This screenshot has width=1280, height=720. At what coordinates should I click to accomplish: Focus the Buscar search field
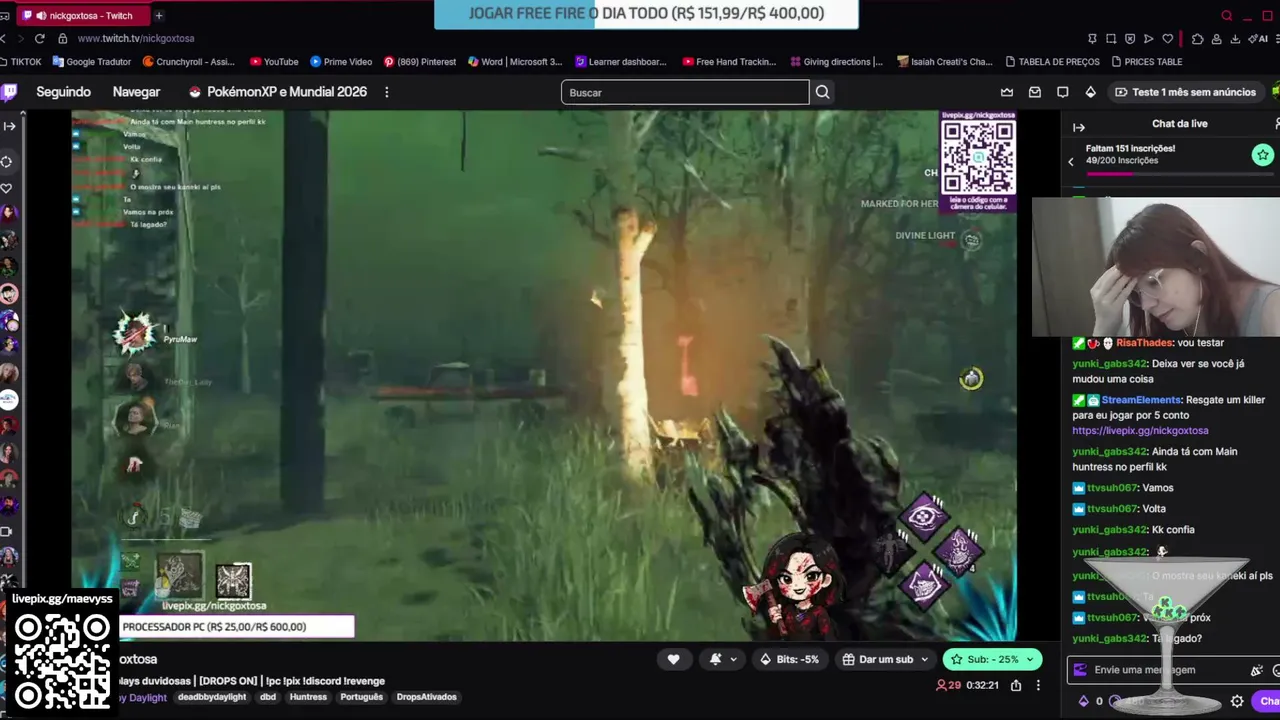click(685, 92)
